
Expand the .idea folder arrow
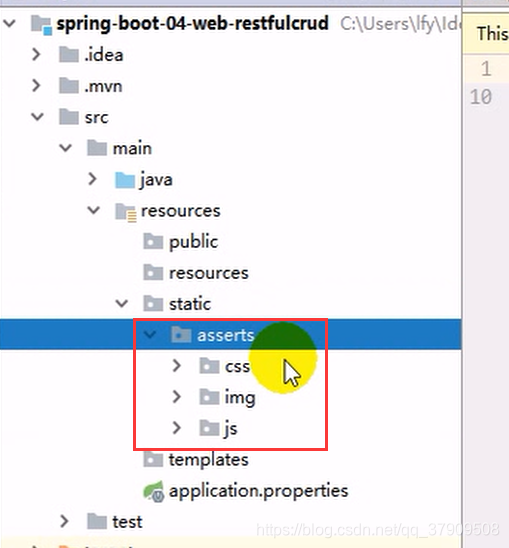click(36, 55)
